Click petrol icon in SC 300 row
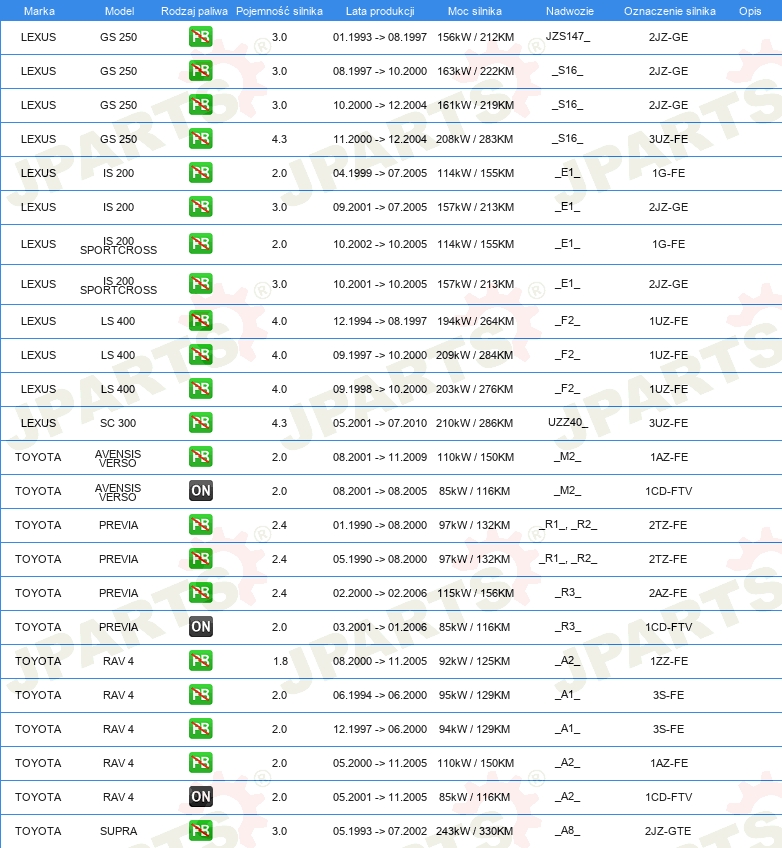 coord(201,423)
